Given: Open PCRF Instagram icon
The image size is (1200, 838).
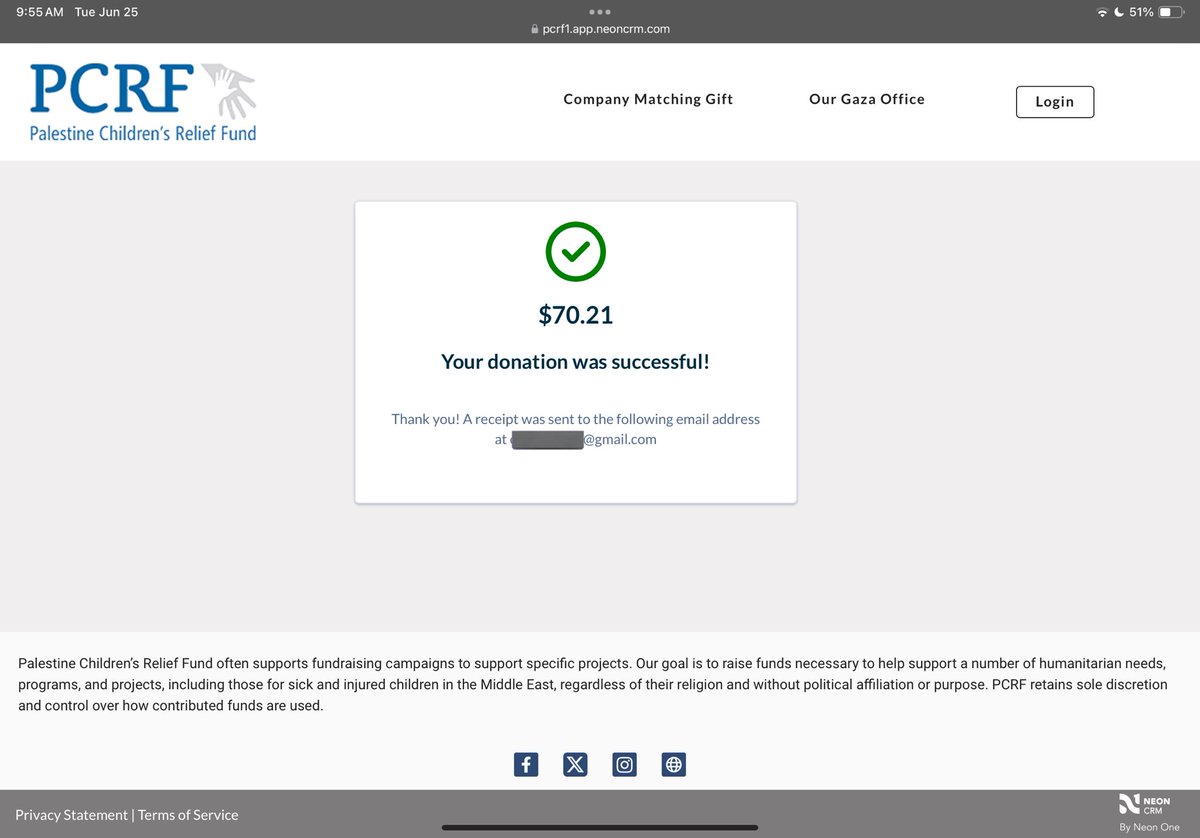Looking at the screenshot, I should tap(625, 765).
